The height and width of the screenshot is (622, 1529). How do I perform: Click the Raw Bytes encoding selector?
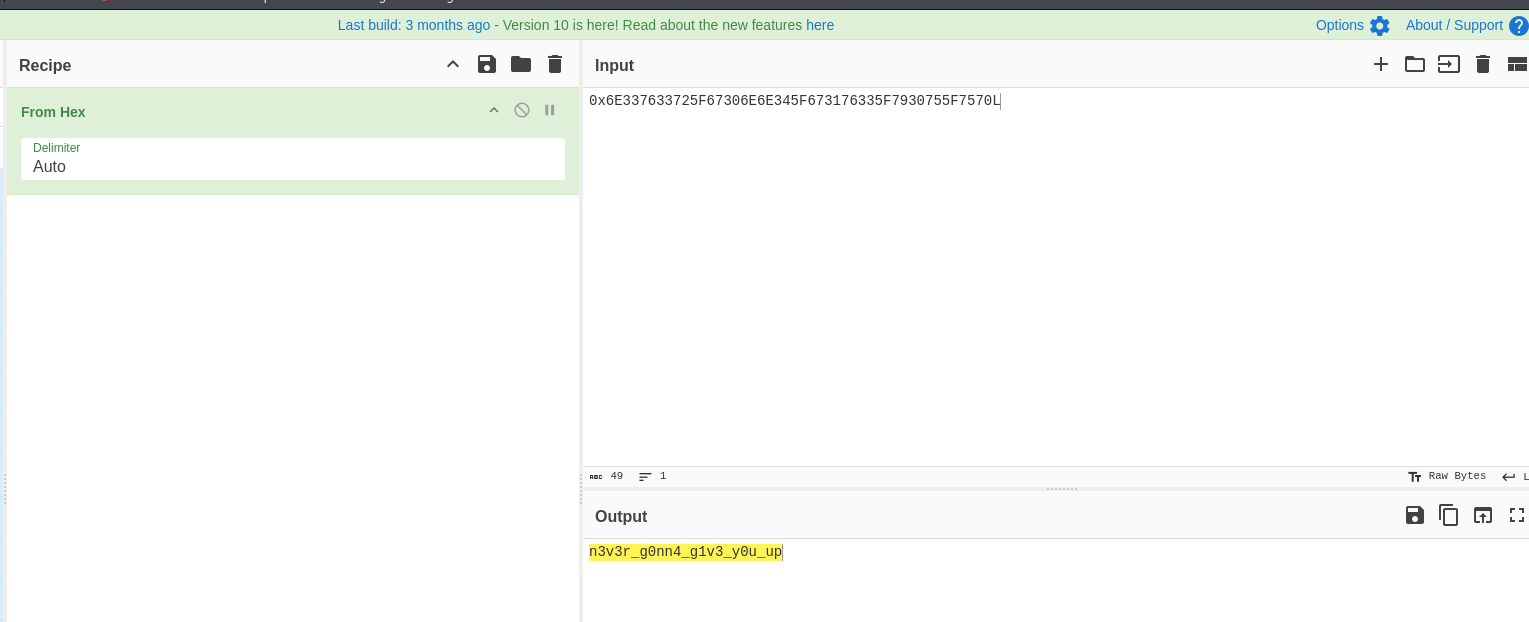pos(1447,477)
